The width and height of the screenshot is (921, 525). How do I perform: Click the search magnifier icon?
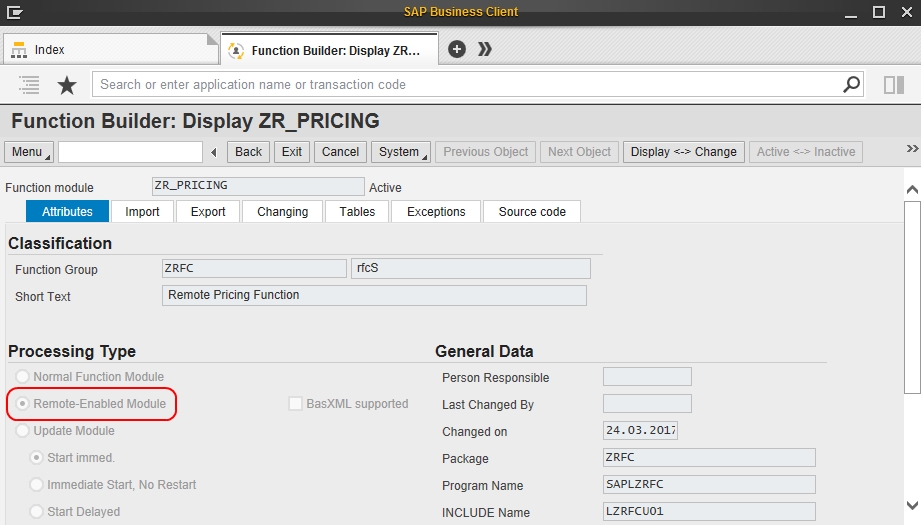point(852,85)
